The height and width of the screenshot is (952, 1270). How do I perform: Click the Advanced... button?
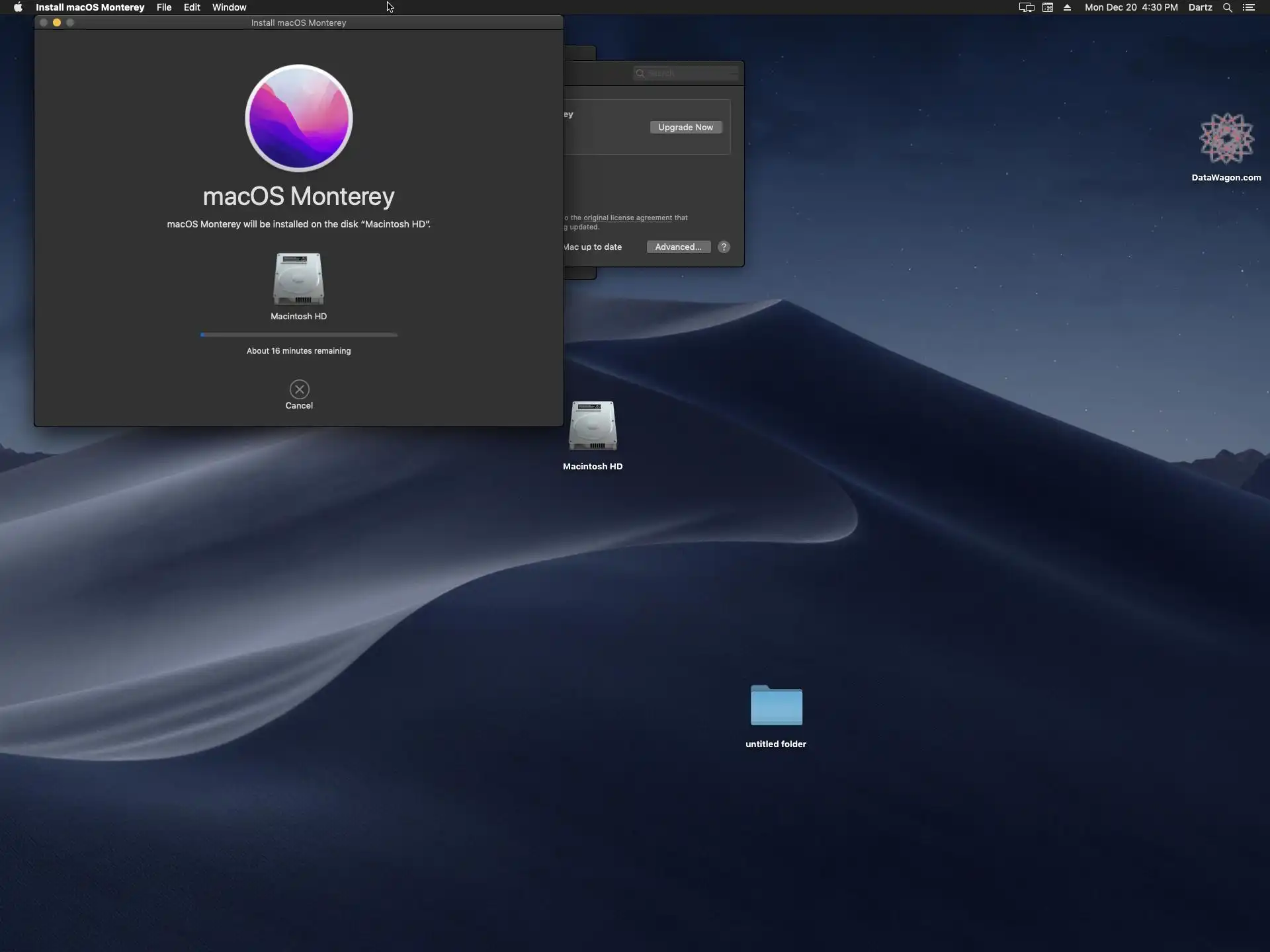click(678, 247)
